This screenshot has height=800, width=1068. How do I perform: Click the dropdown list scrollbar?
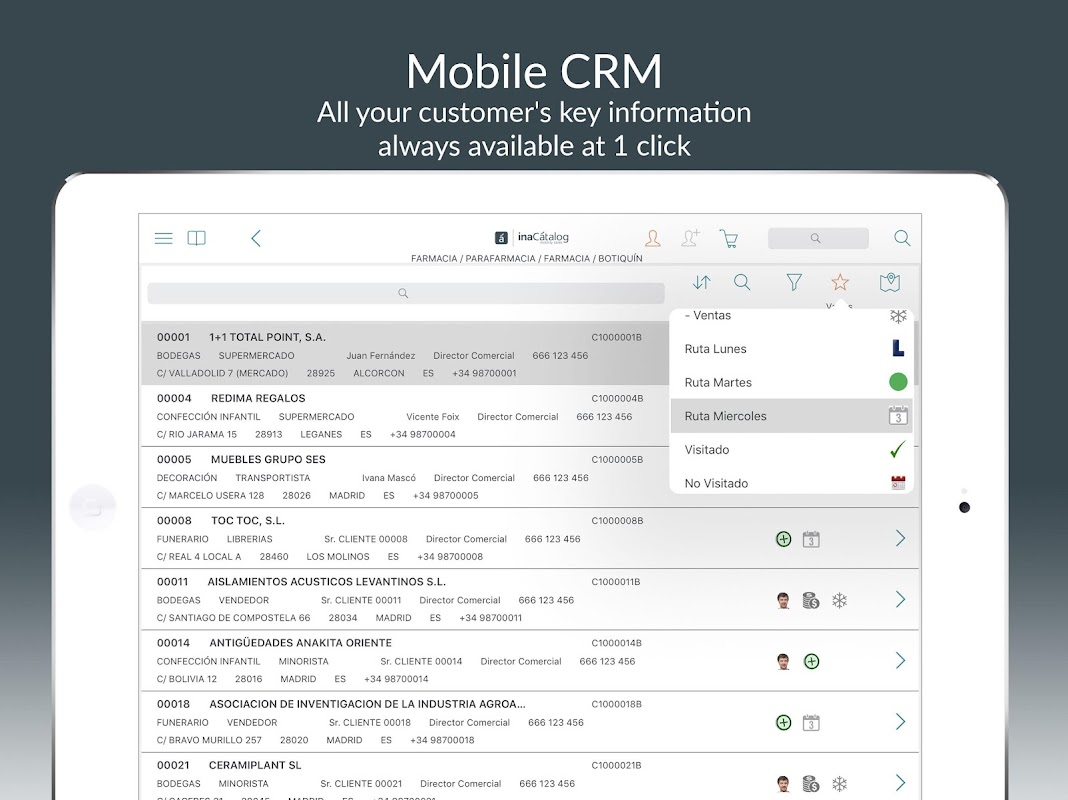click(x=916, y=354)
